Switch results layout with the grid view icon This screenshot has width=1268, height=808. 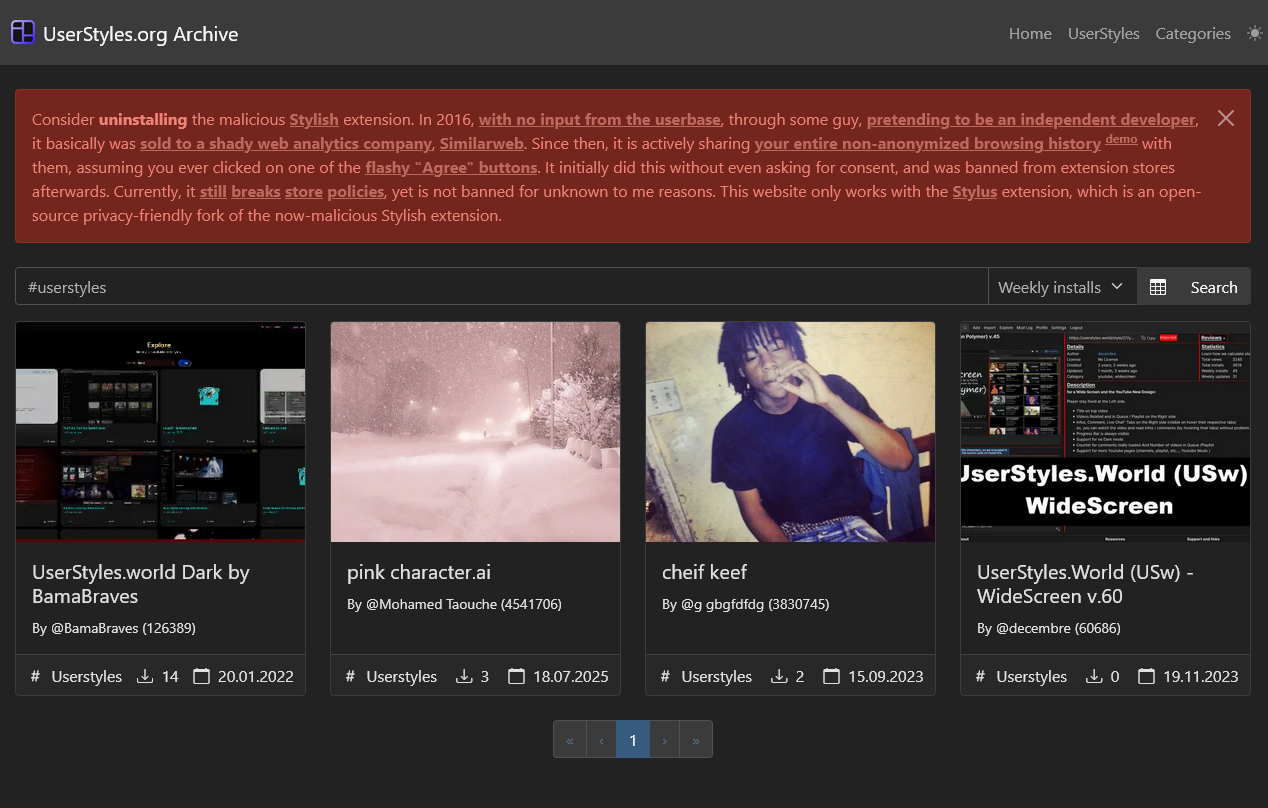(1158, 287)
